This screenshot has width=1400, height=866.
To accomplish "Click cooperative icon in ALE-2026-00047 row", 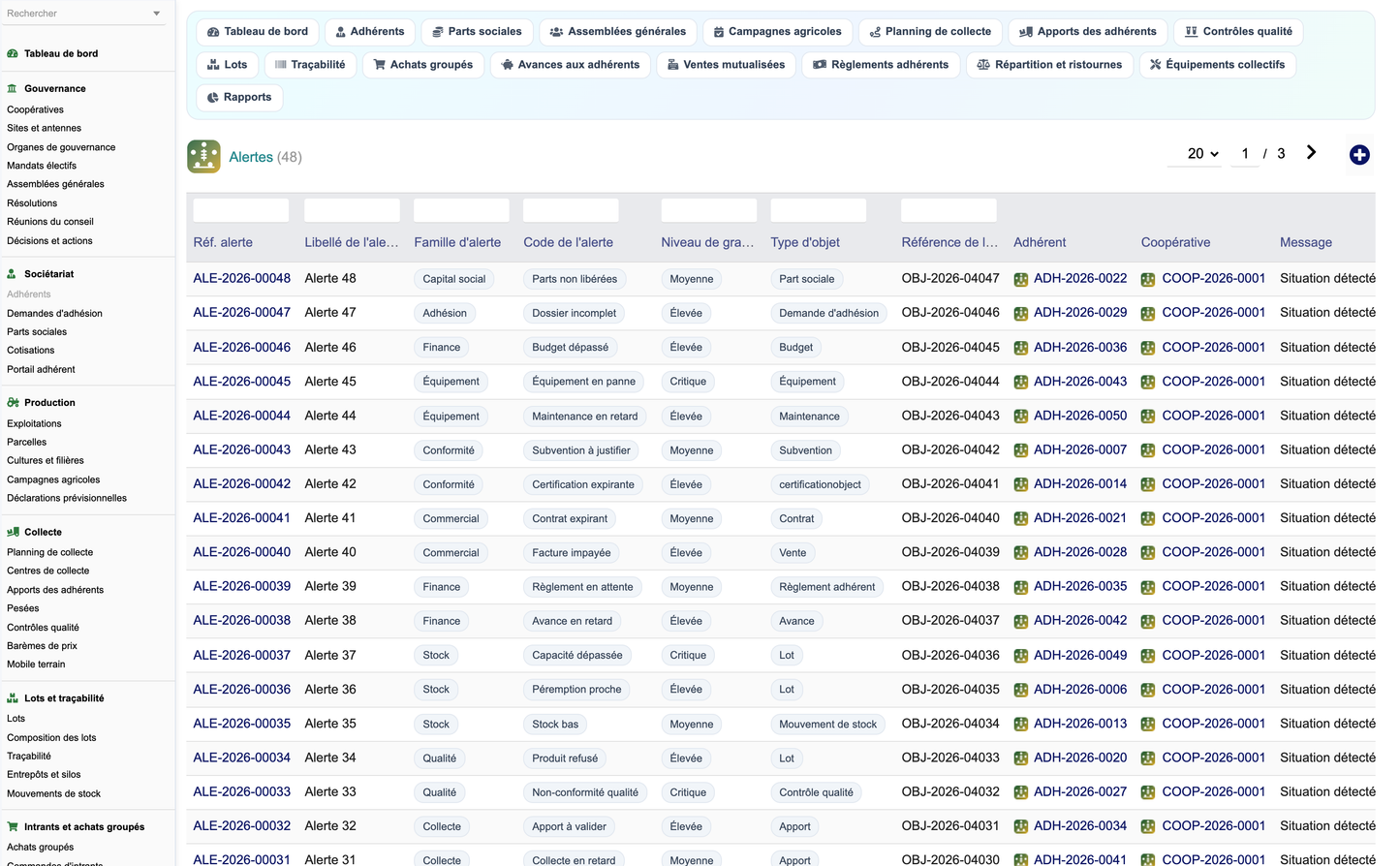I will pyautogui.click(x=1148, y=314).
